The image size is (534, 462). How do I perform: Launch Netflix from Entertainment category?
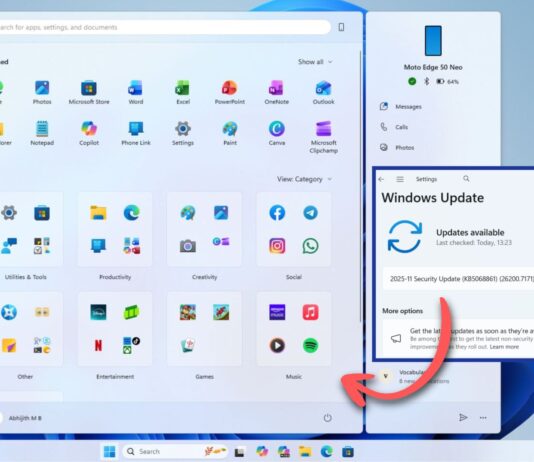coord(98,346)
